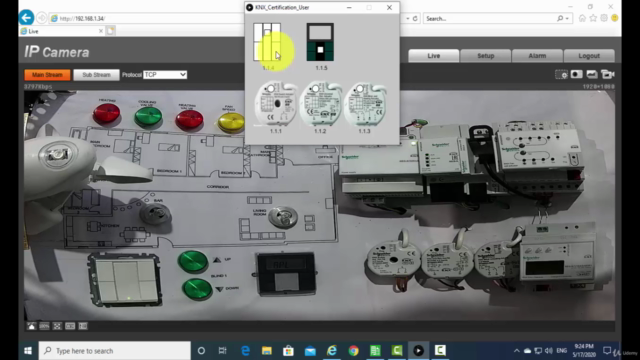Open Task View on the taskbar
This screenshot has height=360, width=640.
[x=222, y=351]
